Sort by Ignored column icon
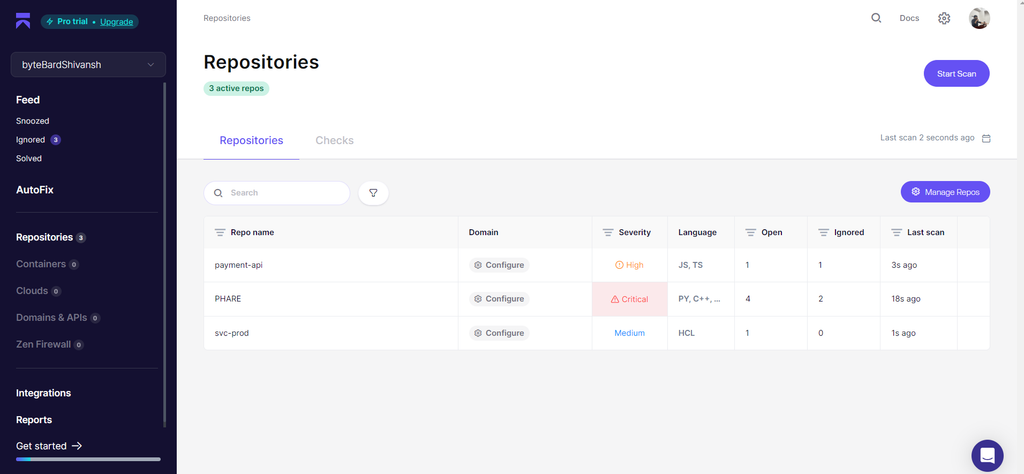The image size is (1024, 474). 824,232
